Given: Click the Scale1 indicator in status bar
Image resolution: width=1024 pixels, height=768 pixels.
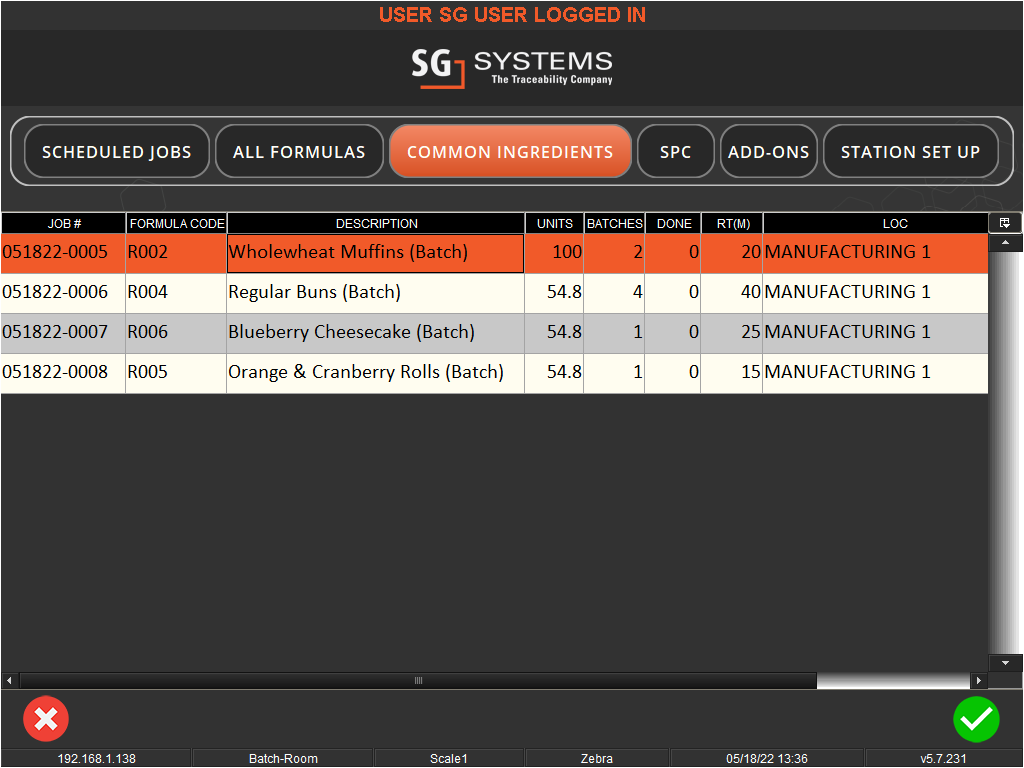Looking at the screenshot, I should click(x=448, y=758).
